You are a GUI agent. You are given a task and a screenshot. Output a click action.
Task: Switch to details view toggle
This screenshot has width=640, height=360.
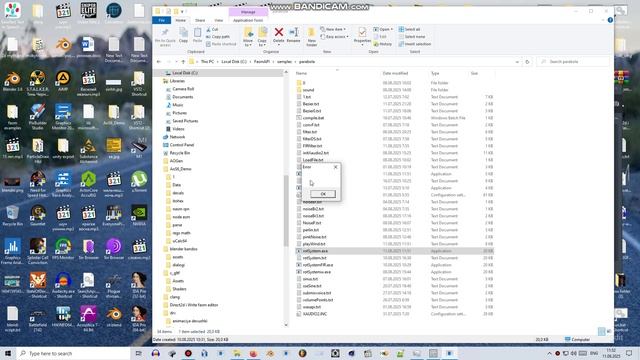[601, 331]
